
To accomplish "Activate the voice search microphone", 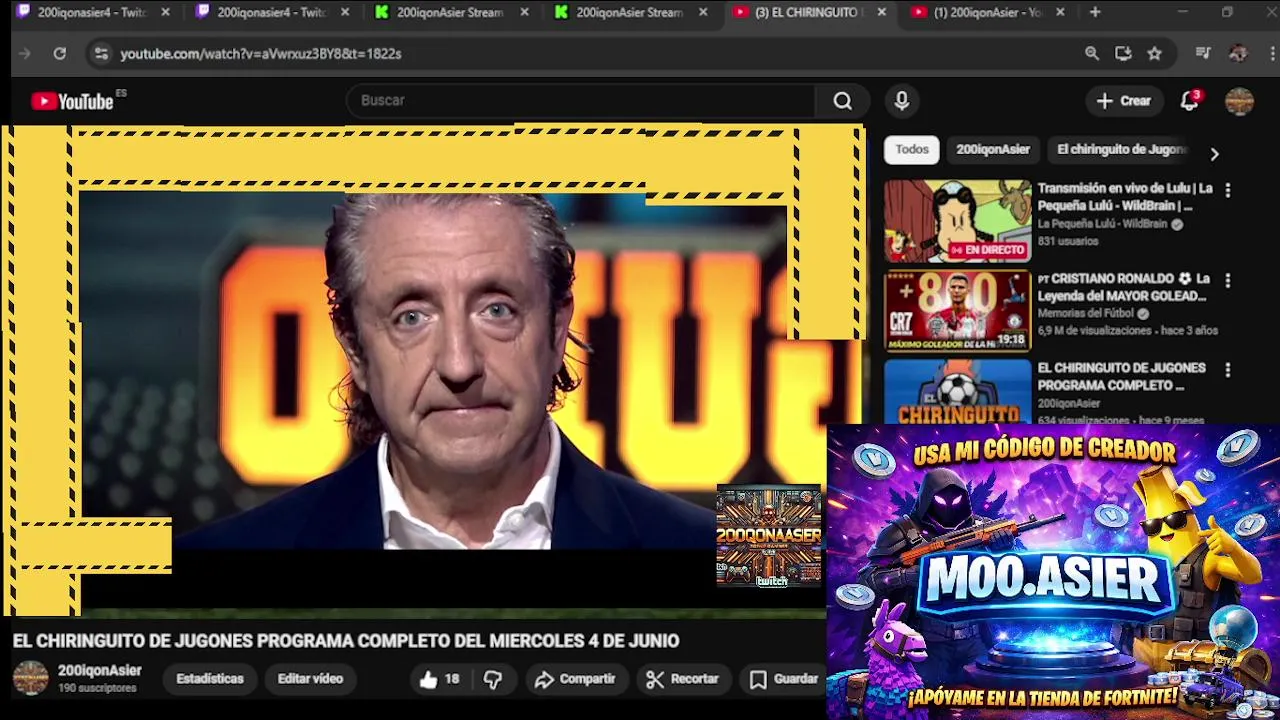I will [902, 101].
